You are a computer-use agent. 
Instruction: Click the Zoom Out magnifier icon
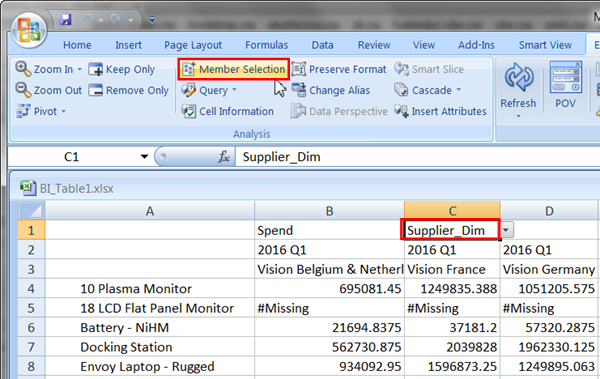23,90
